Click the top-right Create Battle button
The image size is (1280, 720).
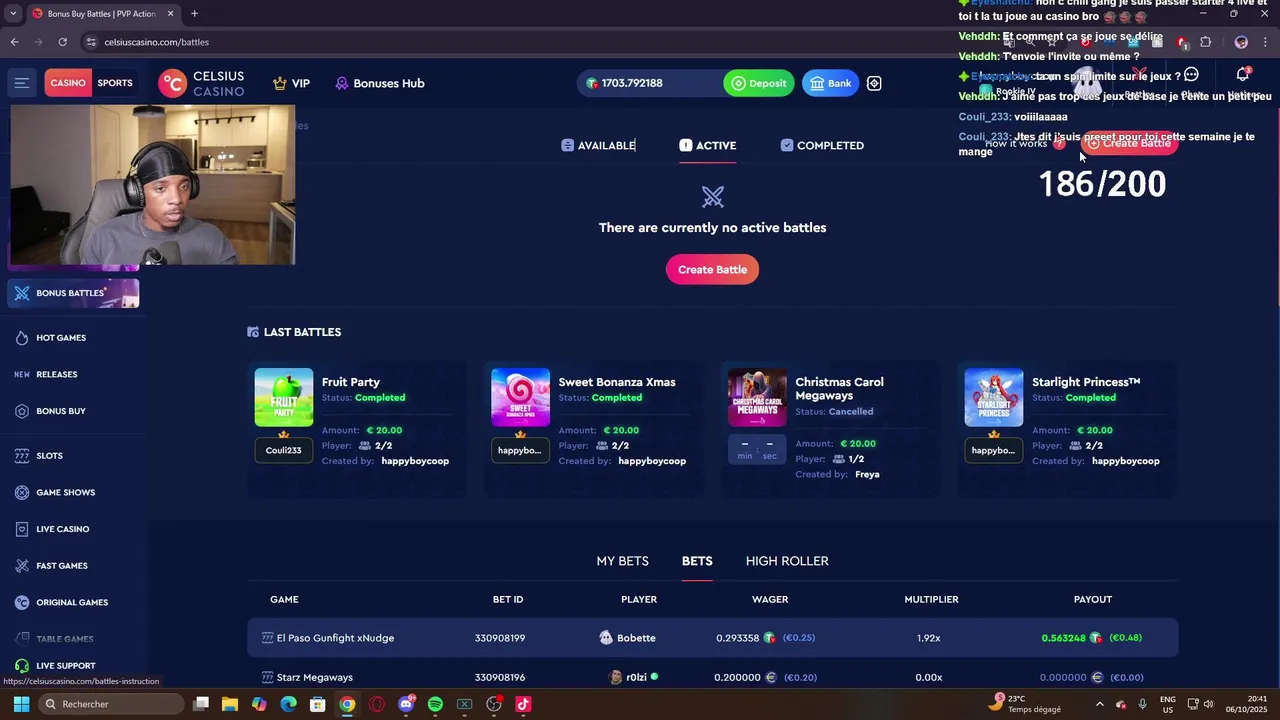click(x=1129, y=143)
